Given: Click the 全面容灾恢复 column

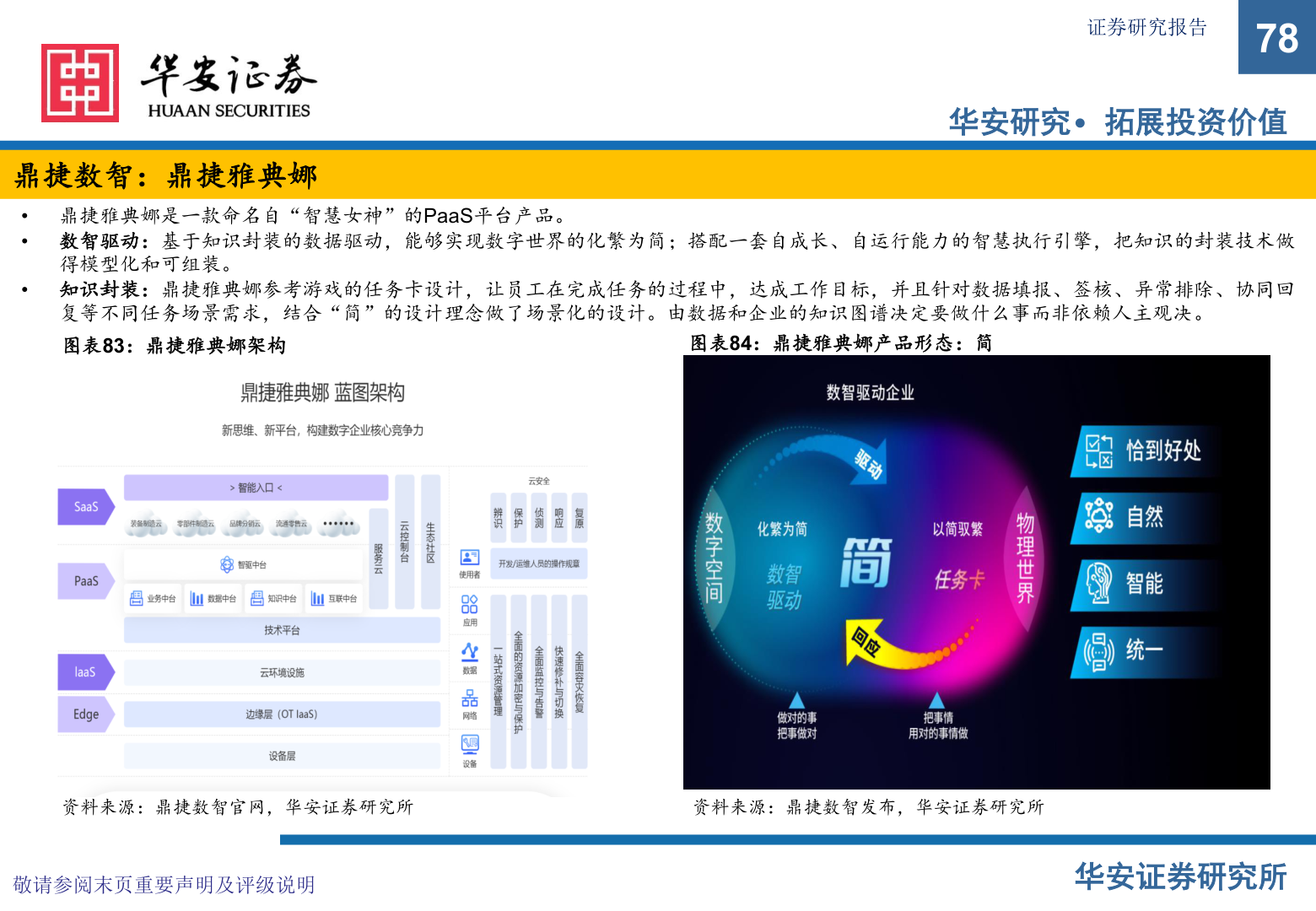Looking at the screenshot, I should tap(580, 682).
